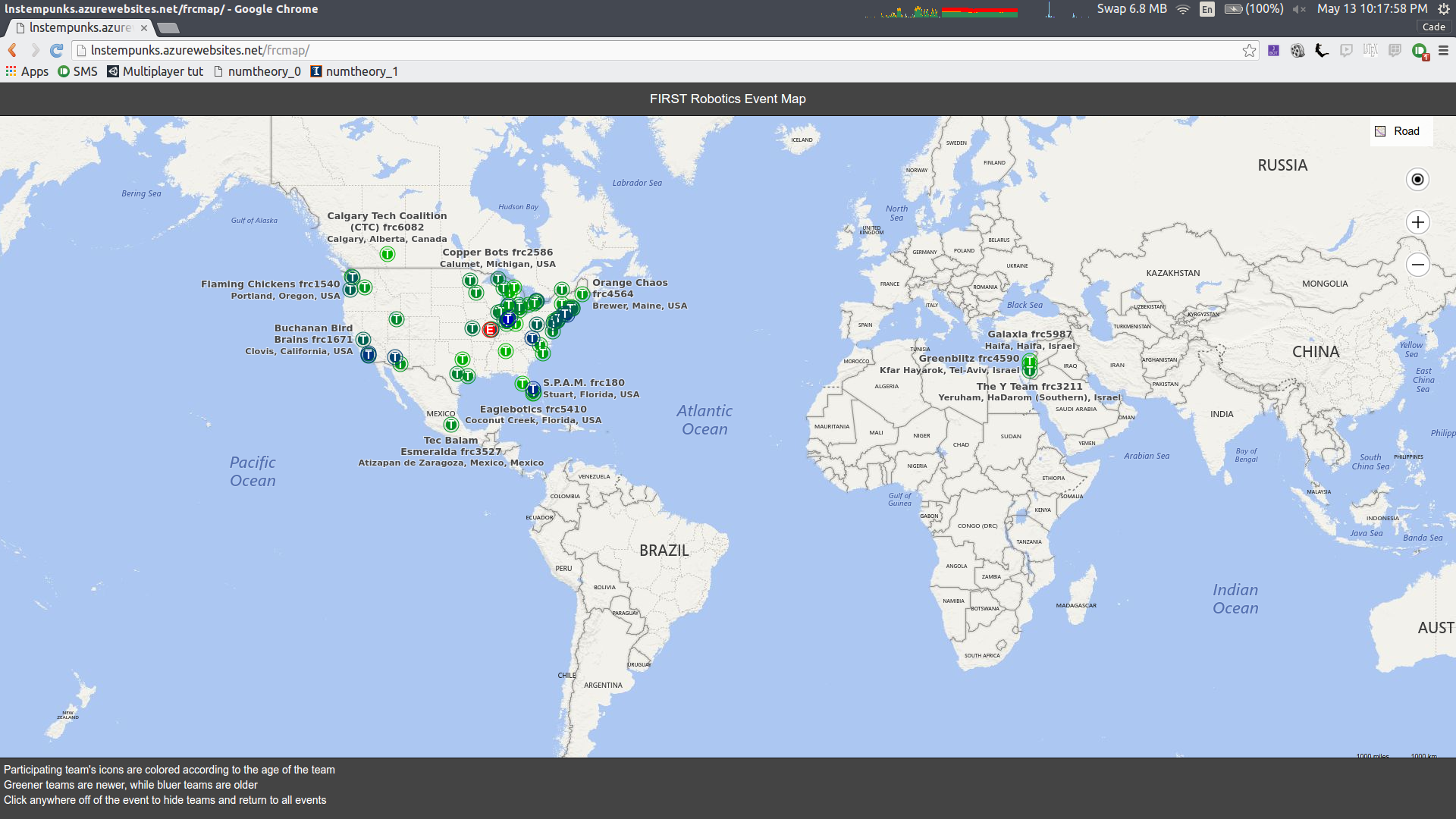Screen dimensions: 1456x819
Task: Switch to the lnstempunks.azure tab
Action: click(80, 27)
